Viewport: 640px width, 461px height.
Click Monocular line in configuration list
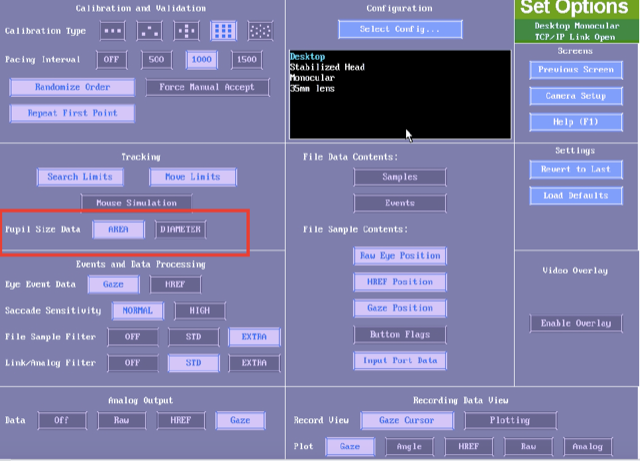pos(312,78)
